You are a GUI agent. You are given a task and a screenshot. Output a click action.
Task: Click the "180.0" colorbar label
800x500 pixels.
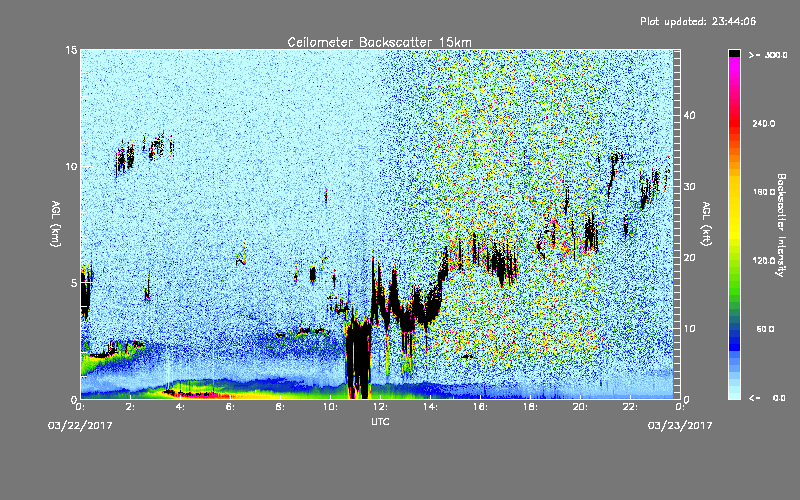pos(764,192)
